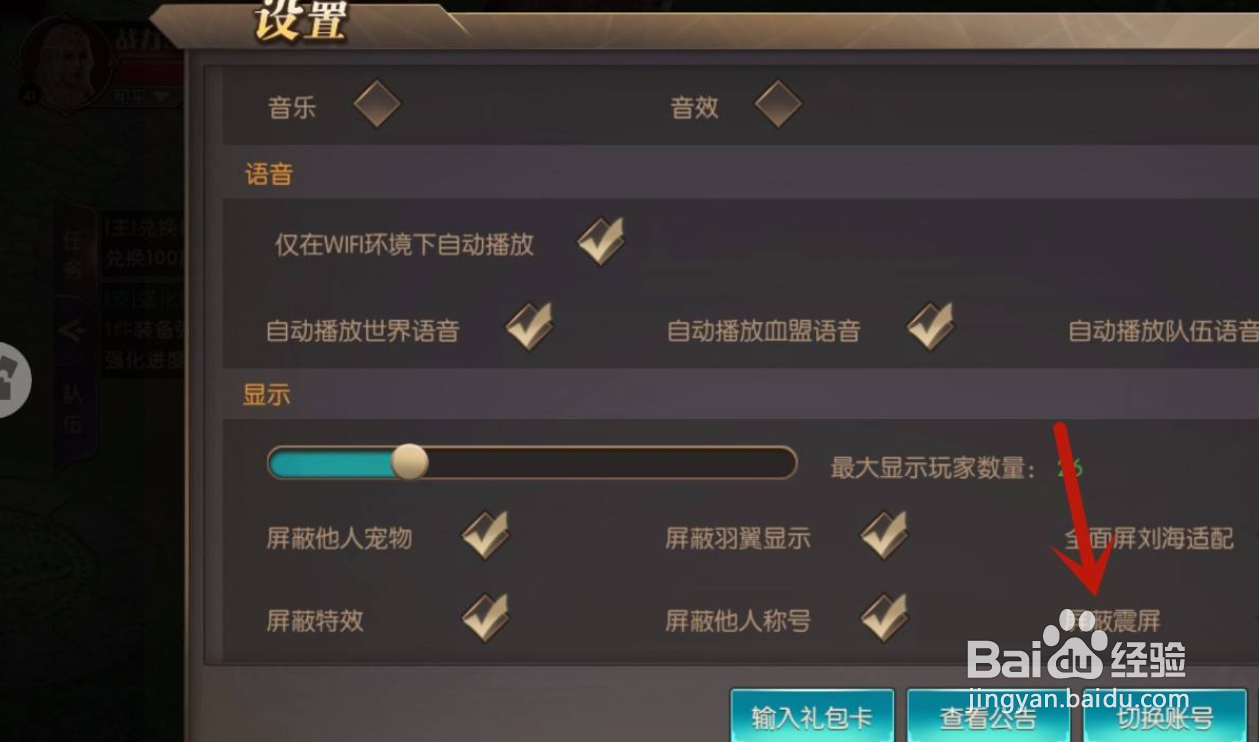Disable 自动播放世界语音 checkbox
The height and width of the screenshot is (742, 1259).
coord(529,327)
